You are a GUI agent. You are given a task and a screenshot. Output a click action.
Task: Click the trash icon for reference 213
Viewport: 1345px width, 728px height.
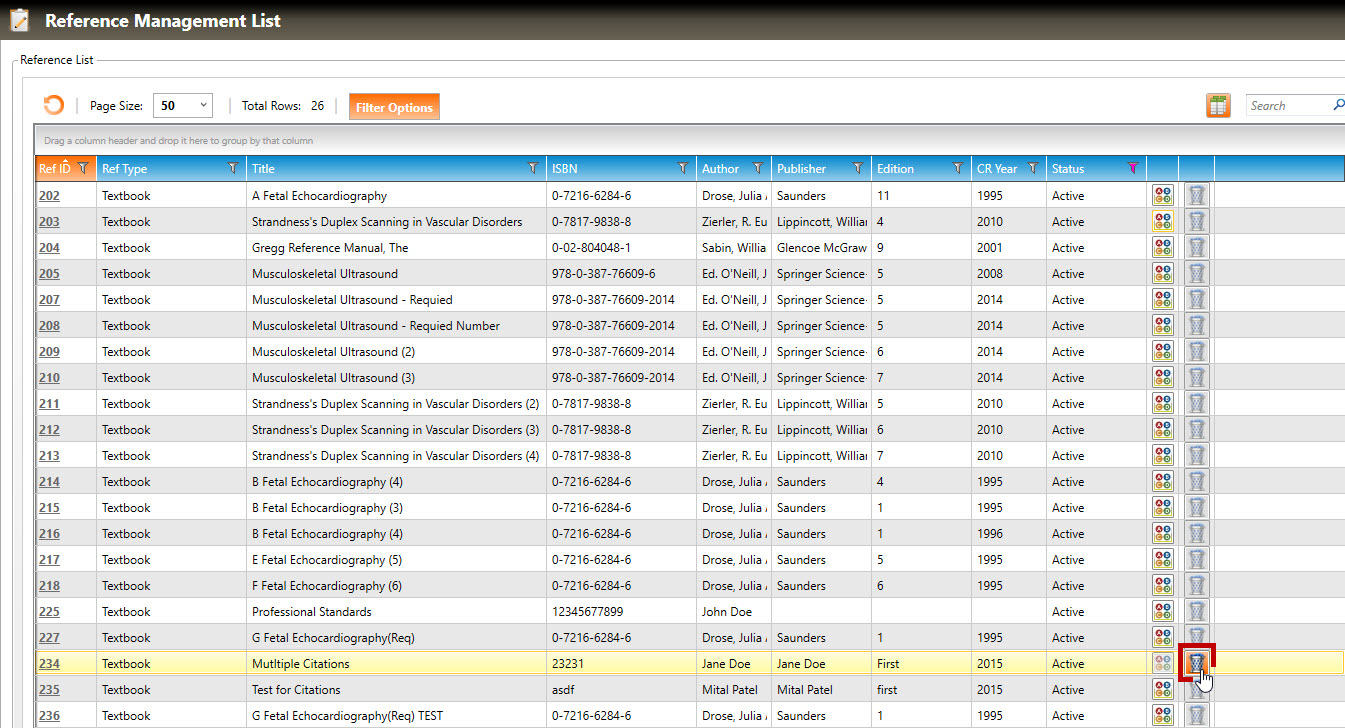pyautogui.click(x=1196, y=456)
